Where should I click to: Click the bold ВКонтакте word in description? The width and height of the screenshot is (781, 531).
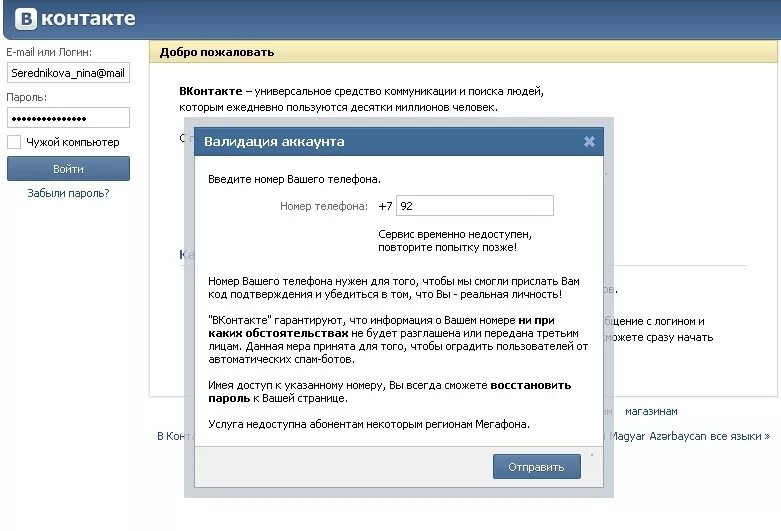click(211, 92)
